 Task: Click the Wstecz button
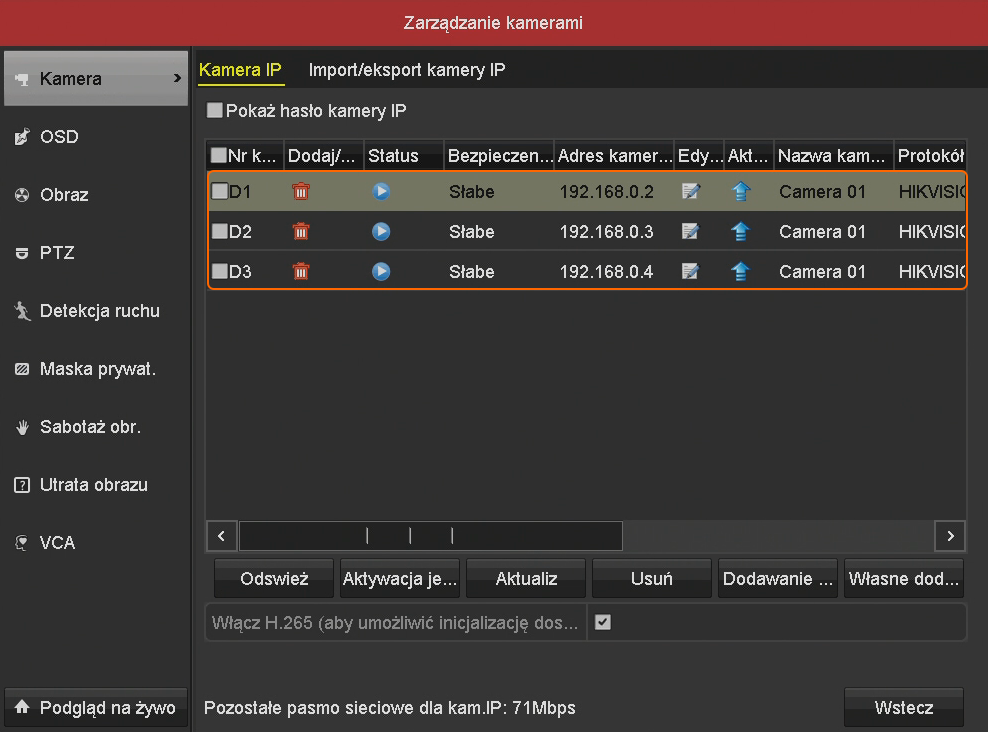click(904, 707)
